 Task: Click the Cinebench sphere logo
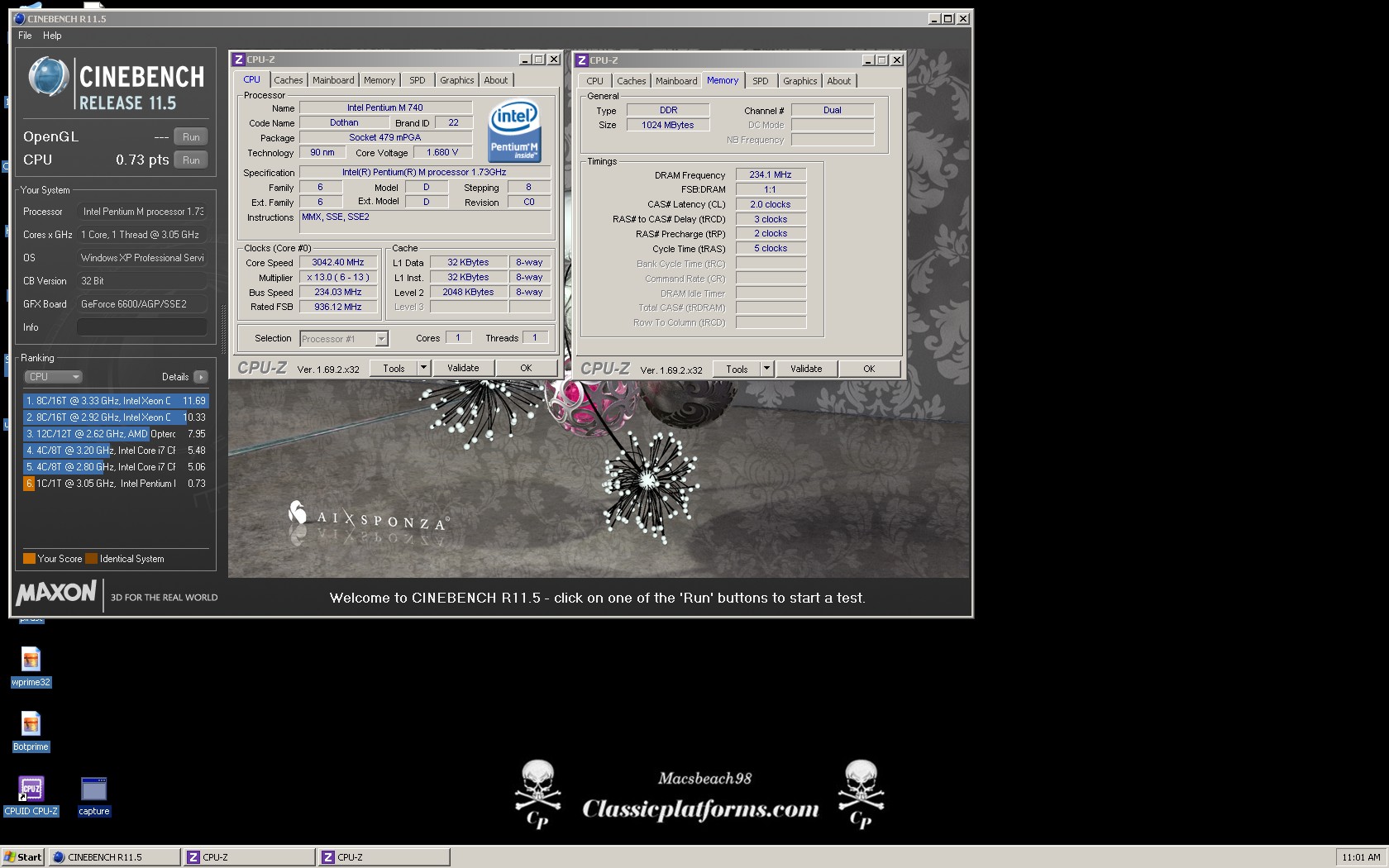pos(48,77)
